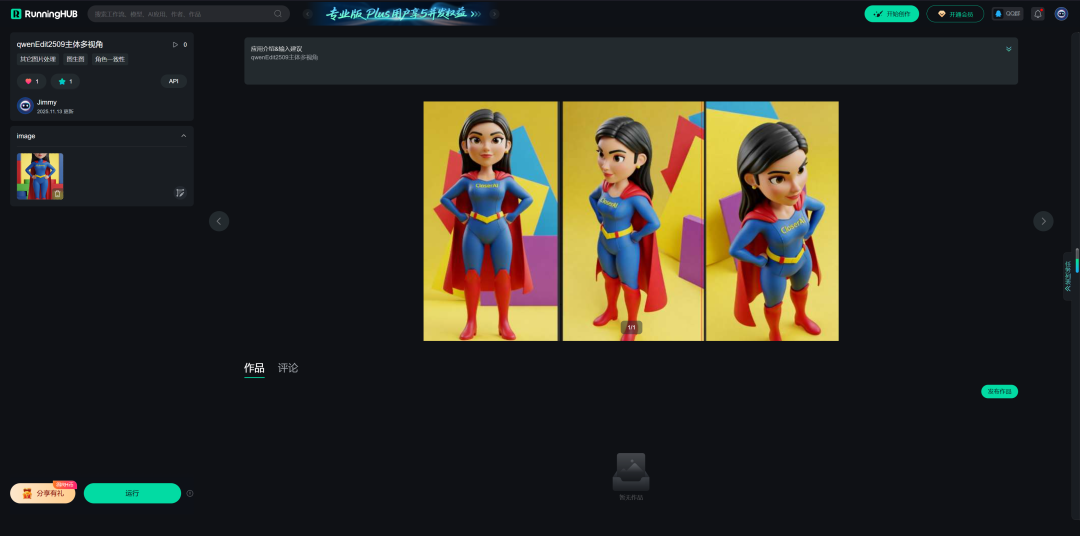Open the task list side tab
Viewport: 1080px width, 536px height.
(1067, 276)
